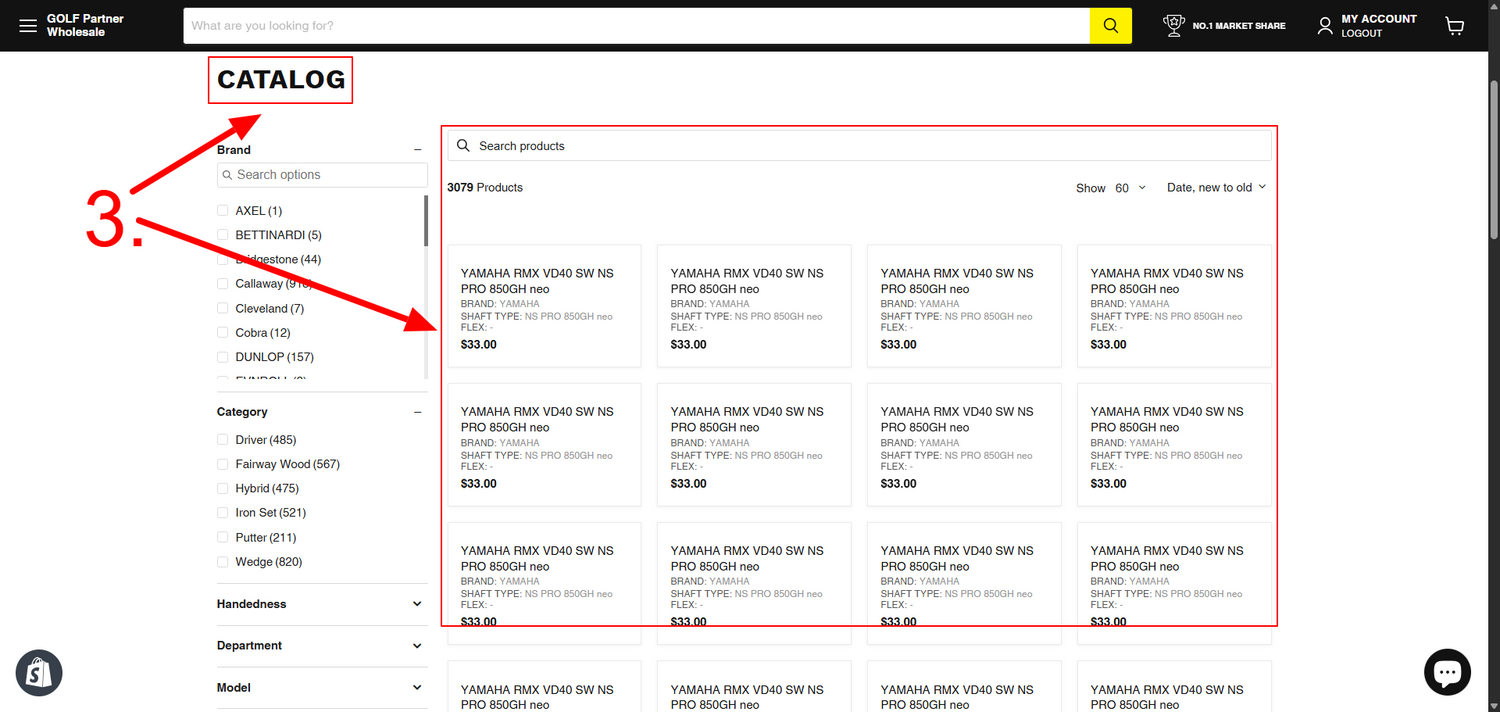Screen dimensions: 1500x712
Task: Collapse the Brand filter section
Action: (418, 150)
